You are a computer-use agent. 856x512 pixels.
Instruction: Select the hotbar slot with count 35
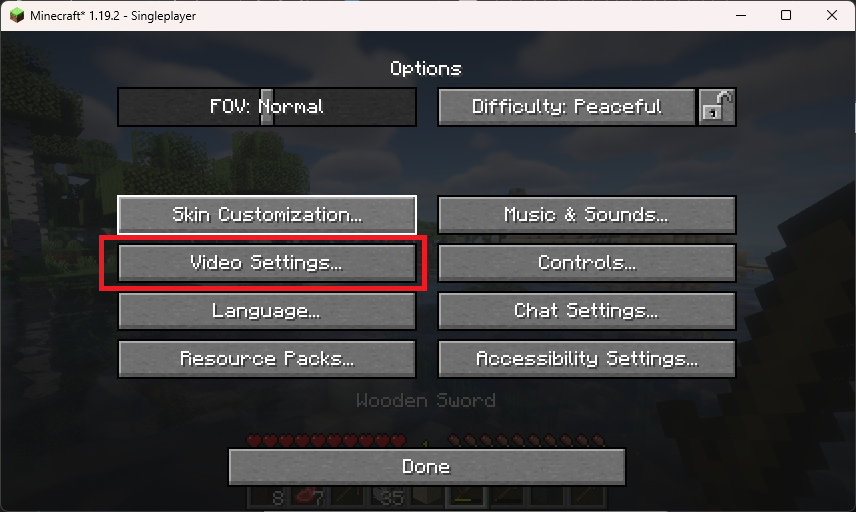(x=388, y=497)
